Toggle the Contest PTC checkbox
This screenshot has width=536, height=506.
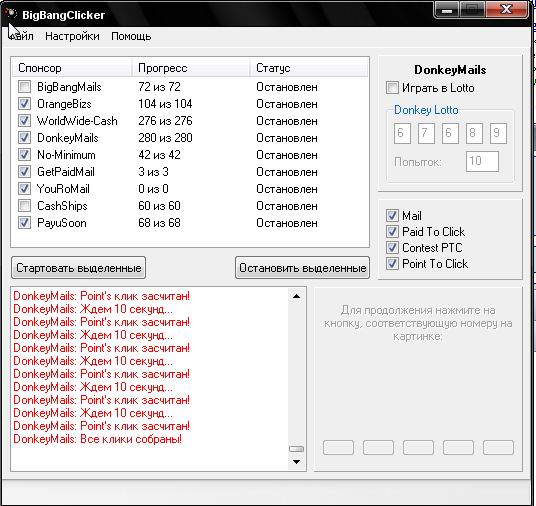click(x=392, y=248)
